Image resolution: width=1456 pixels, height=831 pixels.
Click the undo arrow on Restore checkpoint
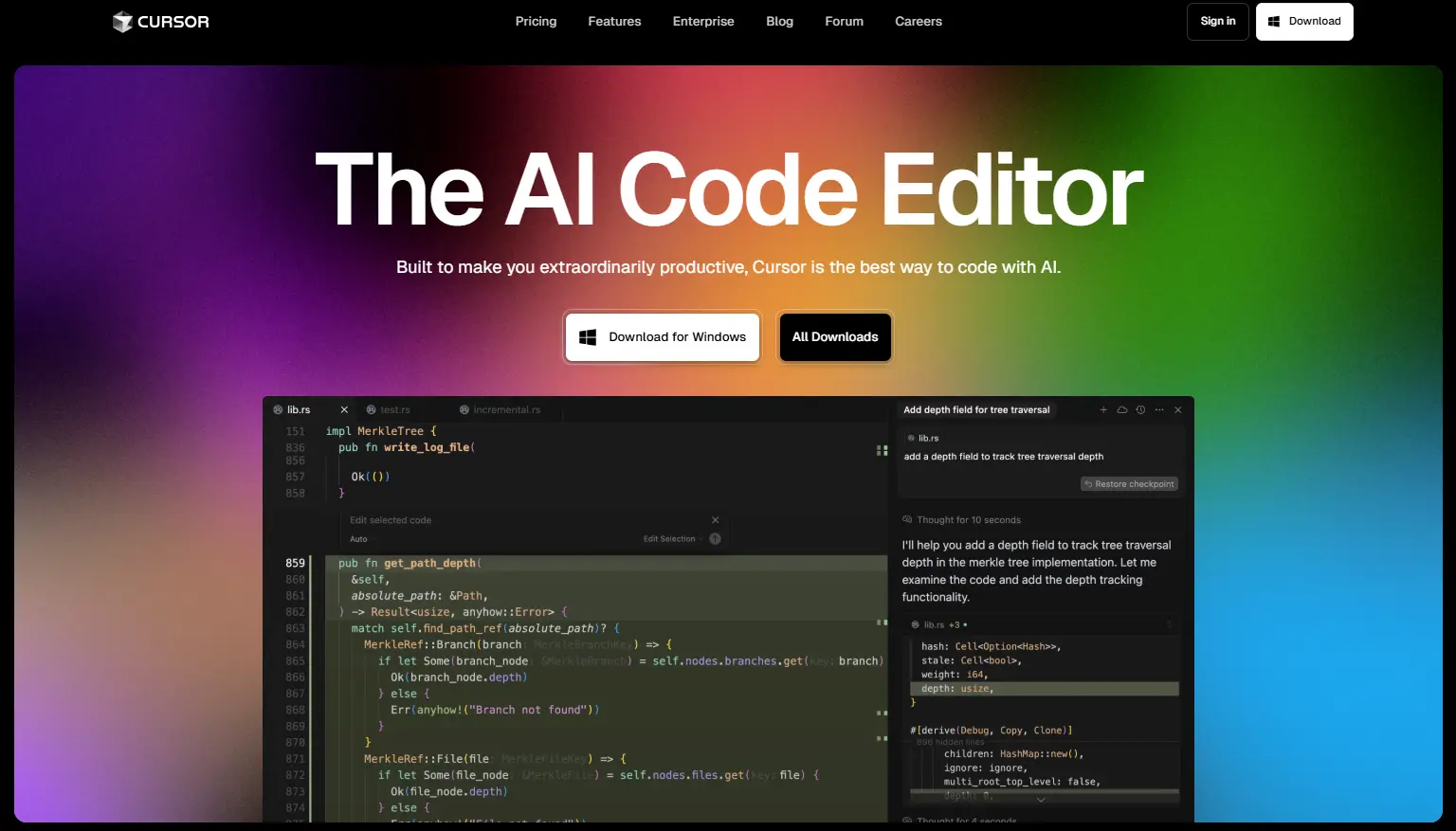(x=1088, y=483)
